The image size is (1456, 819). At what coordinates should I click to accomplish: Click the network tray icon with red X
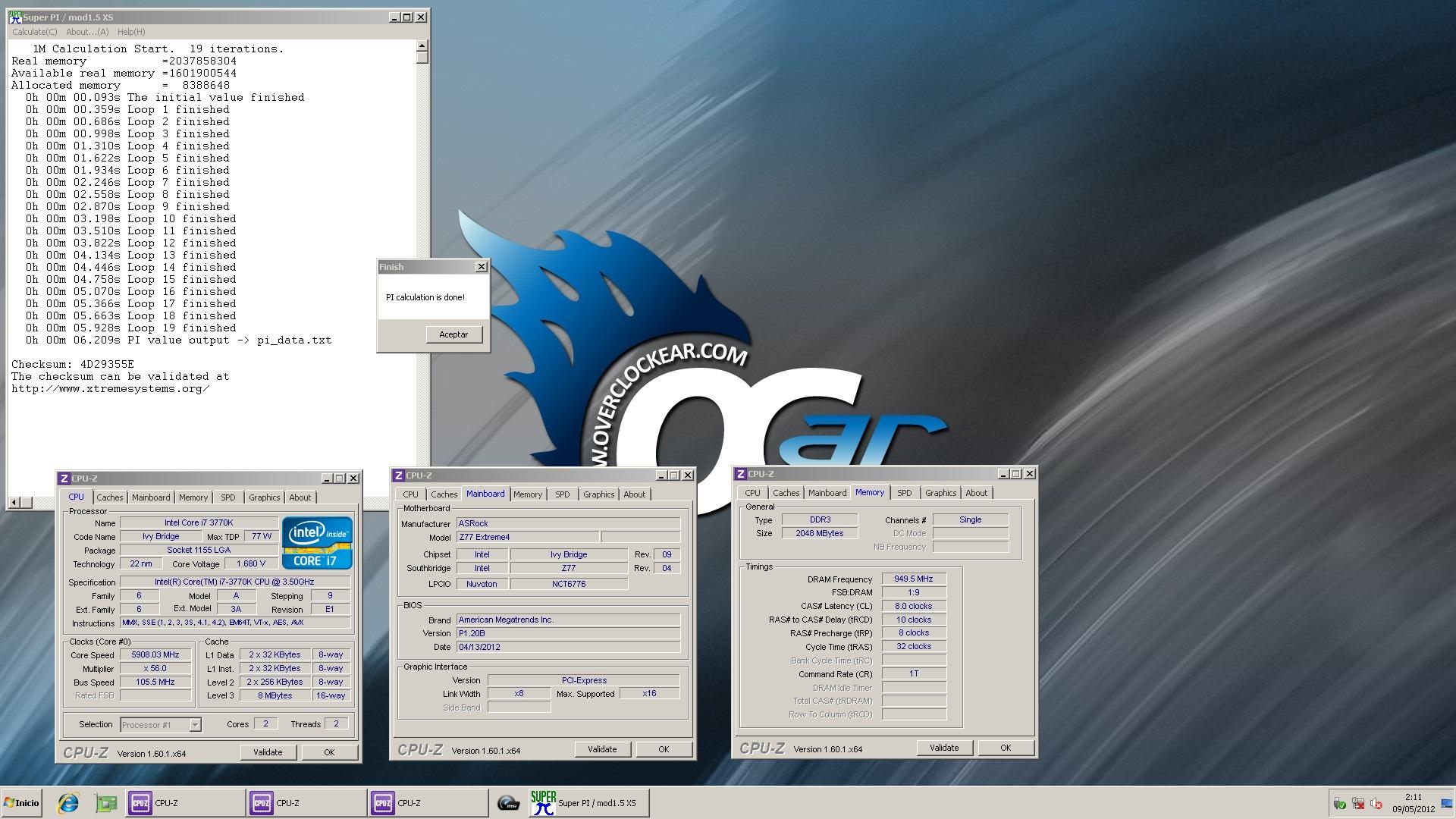1358,804
